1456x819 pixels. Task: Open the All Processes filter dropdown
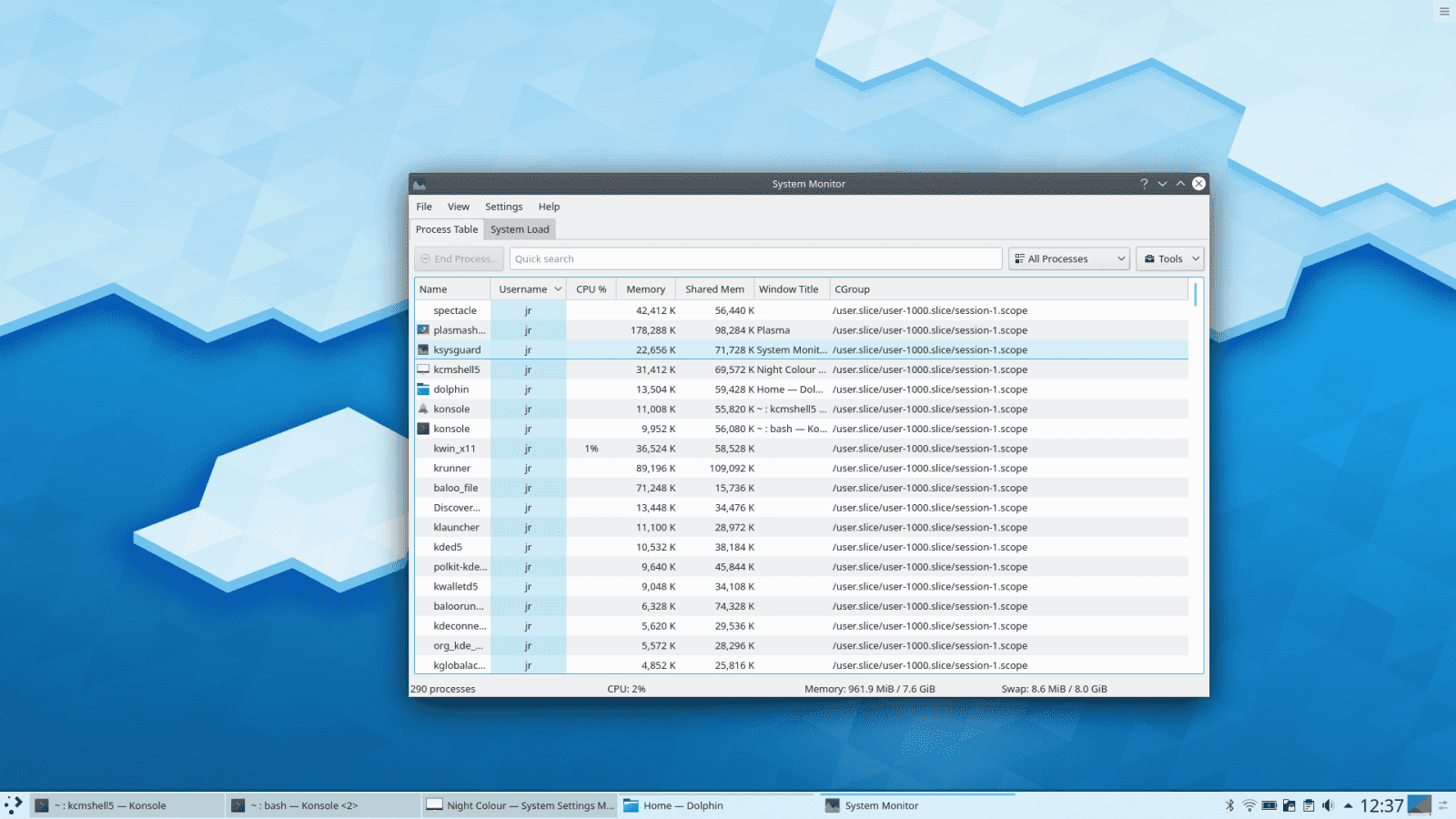coord(1068,258)
